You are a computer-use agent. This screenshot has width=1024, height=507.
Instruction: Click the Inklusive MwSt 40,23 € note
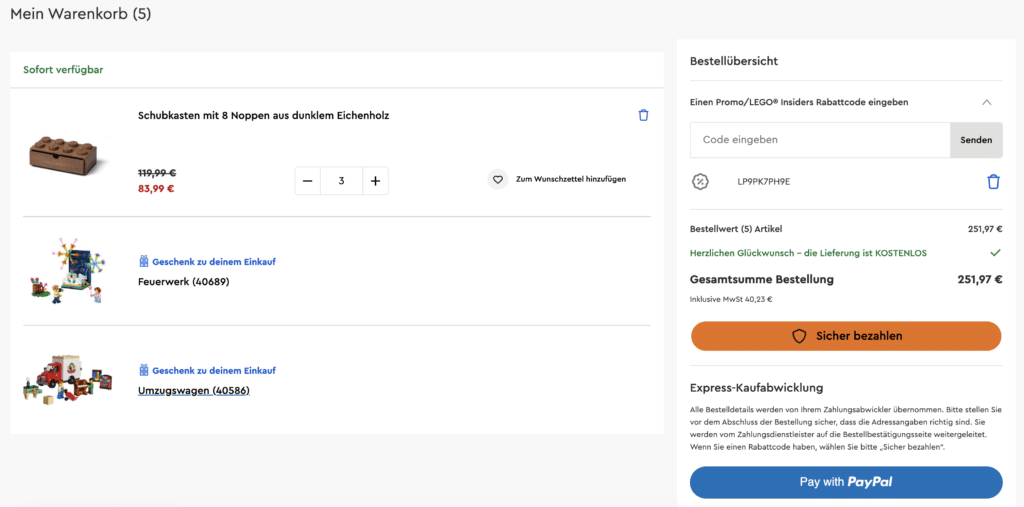[x=731, y=300]
